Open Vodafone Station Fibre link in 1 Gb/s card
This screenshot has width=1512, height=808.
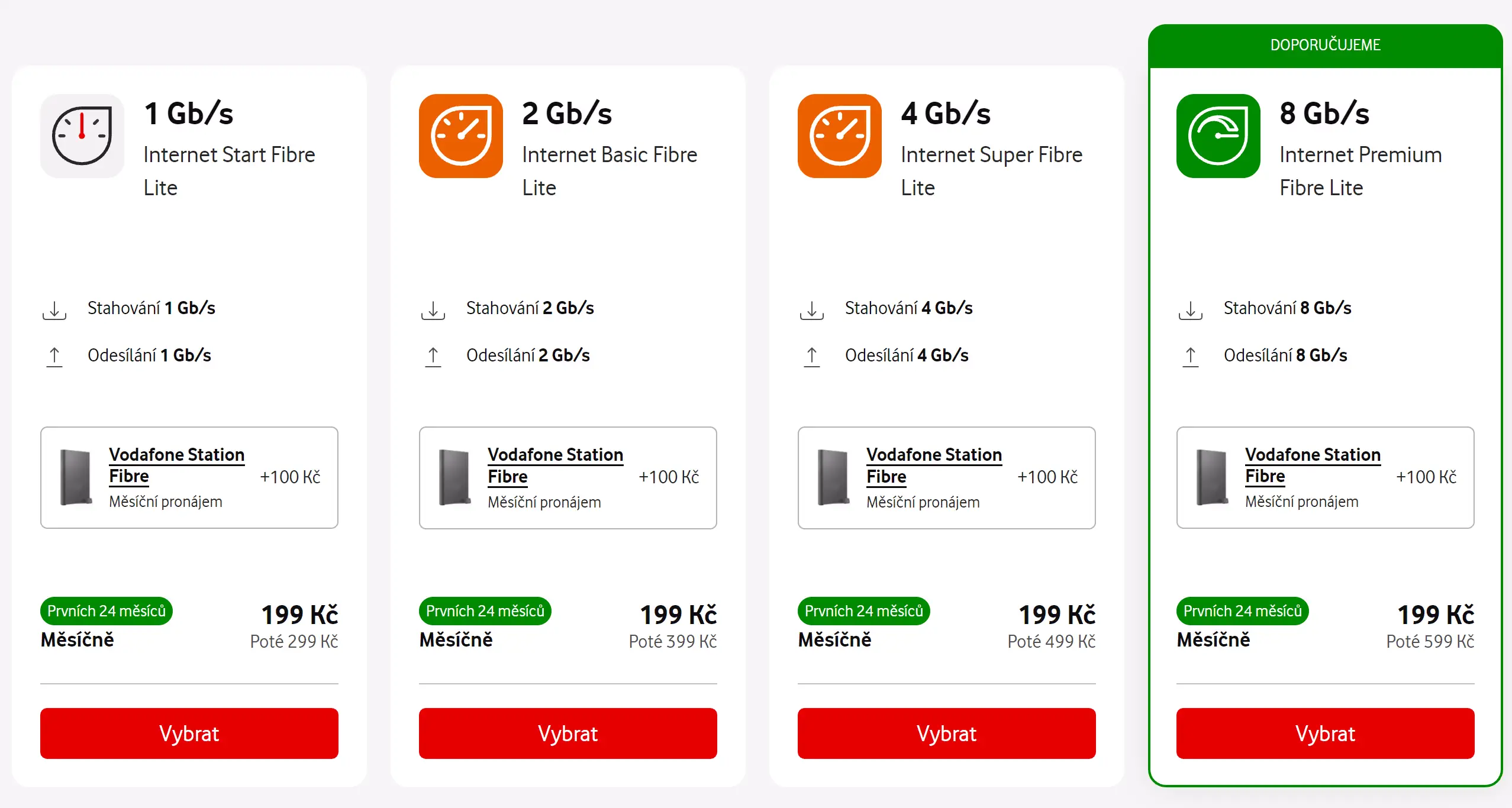176,466
